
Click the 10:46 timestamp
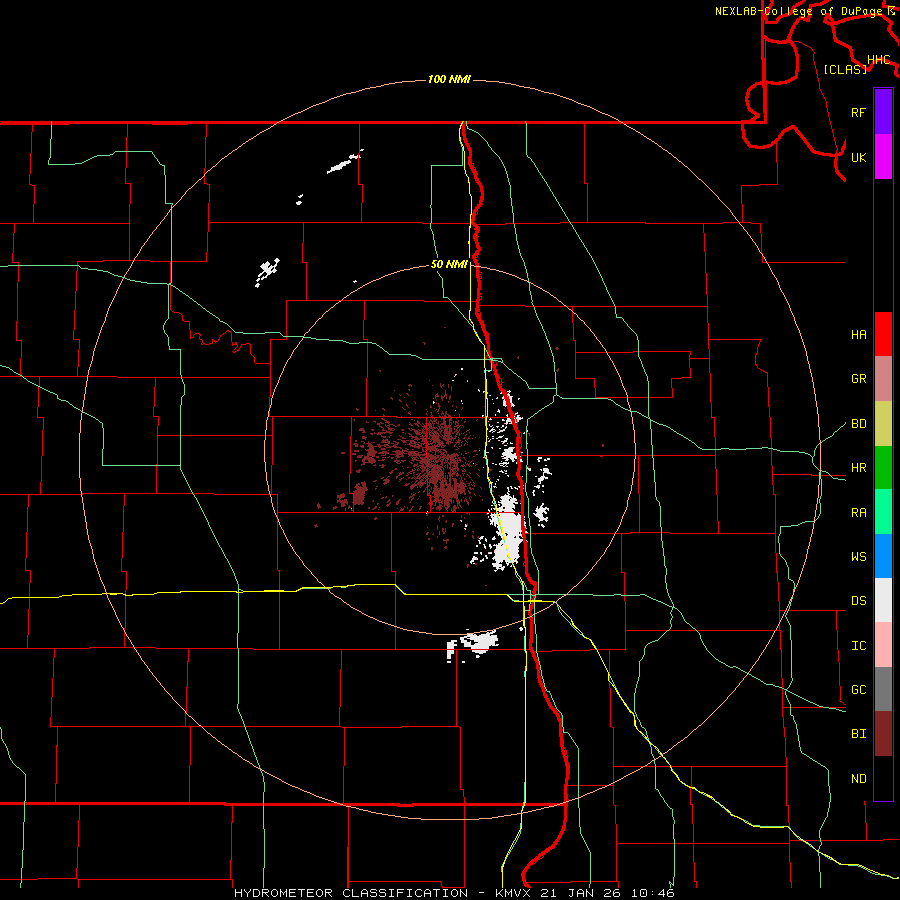point(653,893)
